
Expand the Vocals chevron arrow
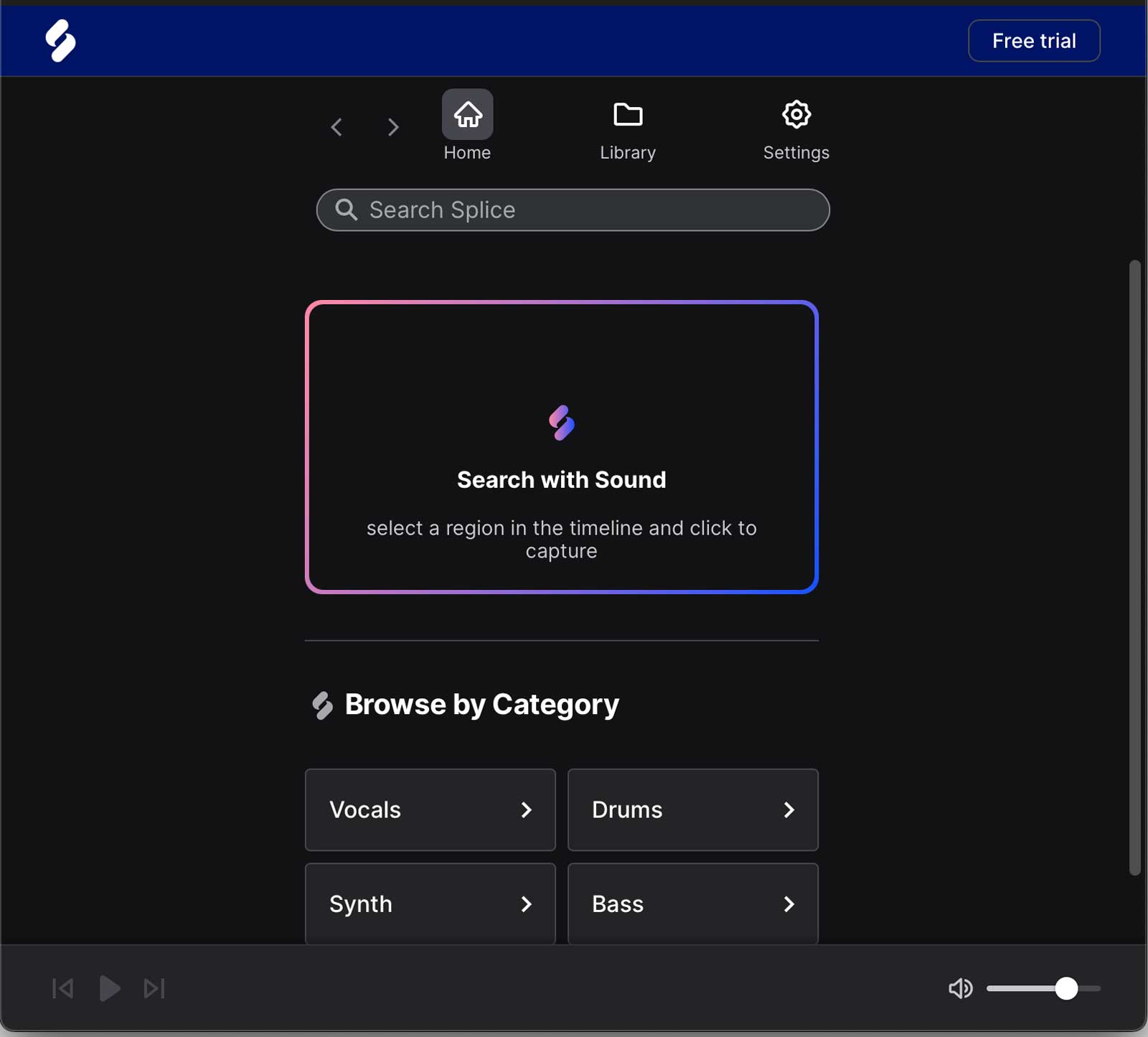click(526, 810)
